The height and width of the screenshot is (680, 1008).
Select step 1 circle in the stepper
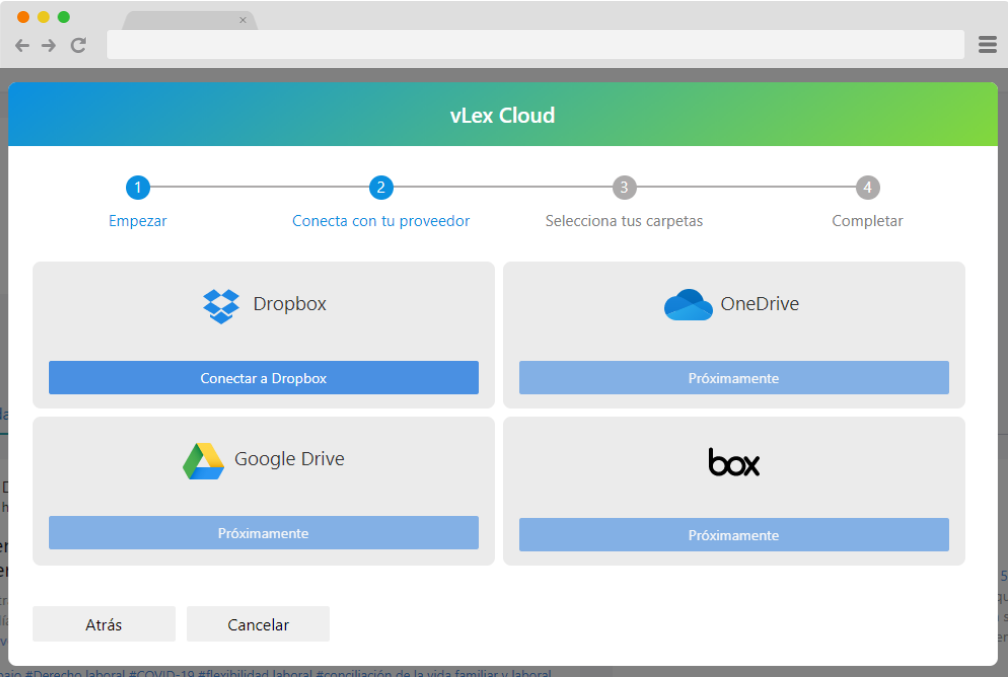[138, 188]
